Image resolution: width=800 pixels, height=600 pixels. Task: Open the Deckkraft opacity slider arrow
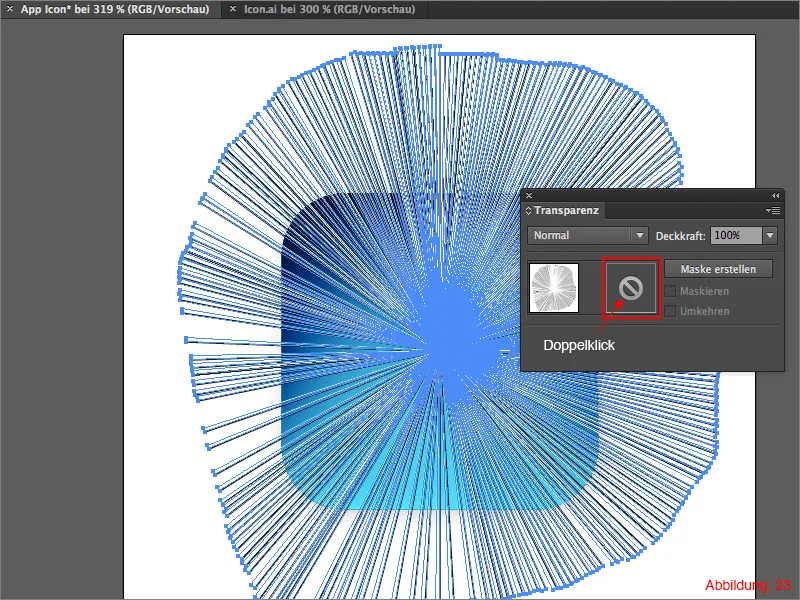770,235
